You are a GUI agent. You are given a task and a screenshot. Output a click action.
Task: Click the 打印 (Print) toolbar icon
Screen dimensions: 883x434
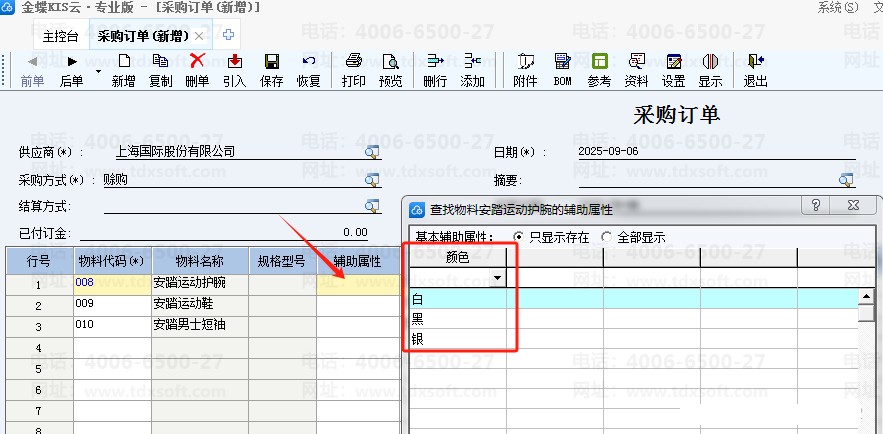click(353, 69)
